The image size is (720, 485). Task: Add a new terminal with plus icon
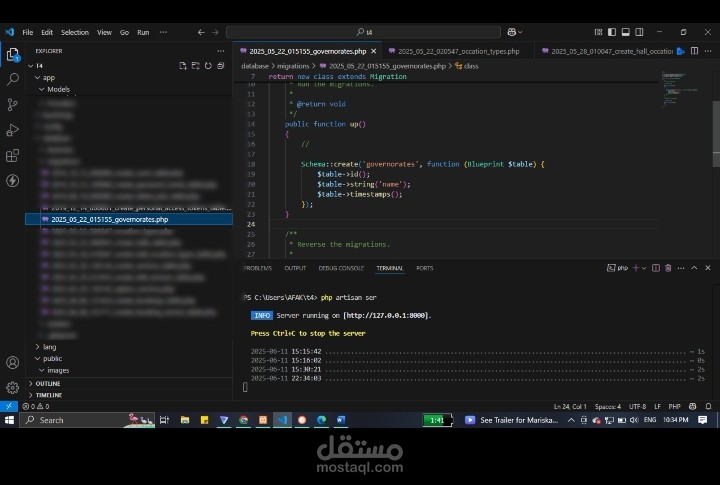pos(636,268)
